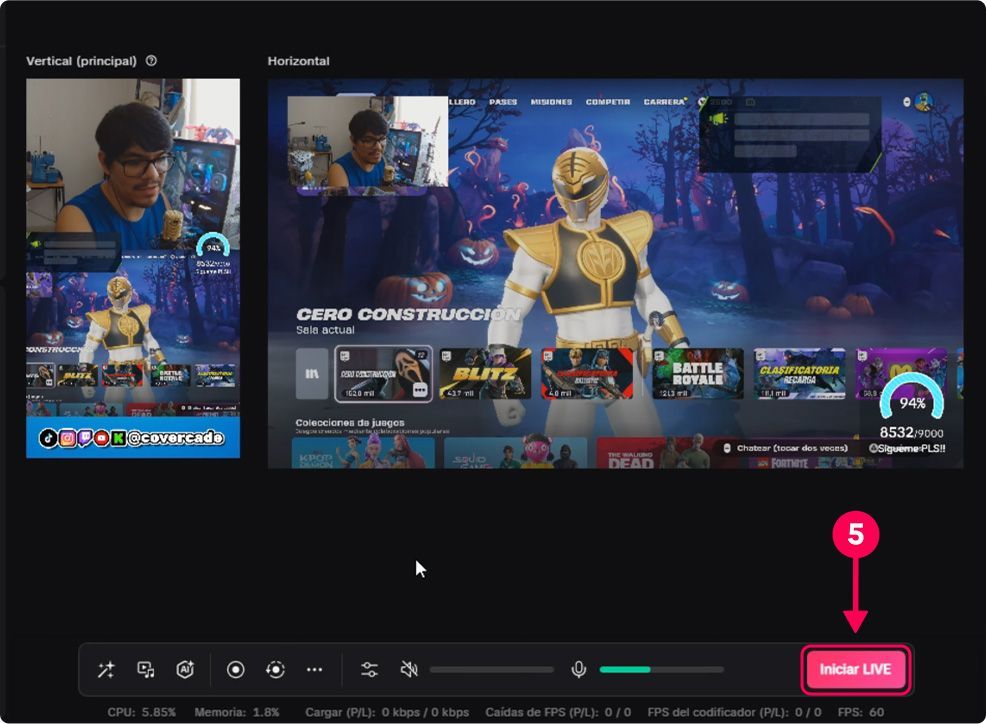Image resolution: width=986 pixels, height=724 pixels.
Task: Click the player avatar icon in the preview's top-right corner
Action: coord(923,101)
